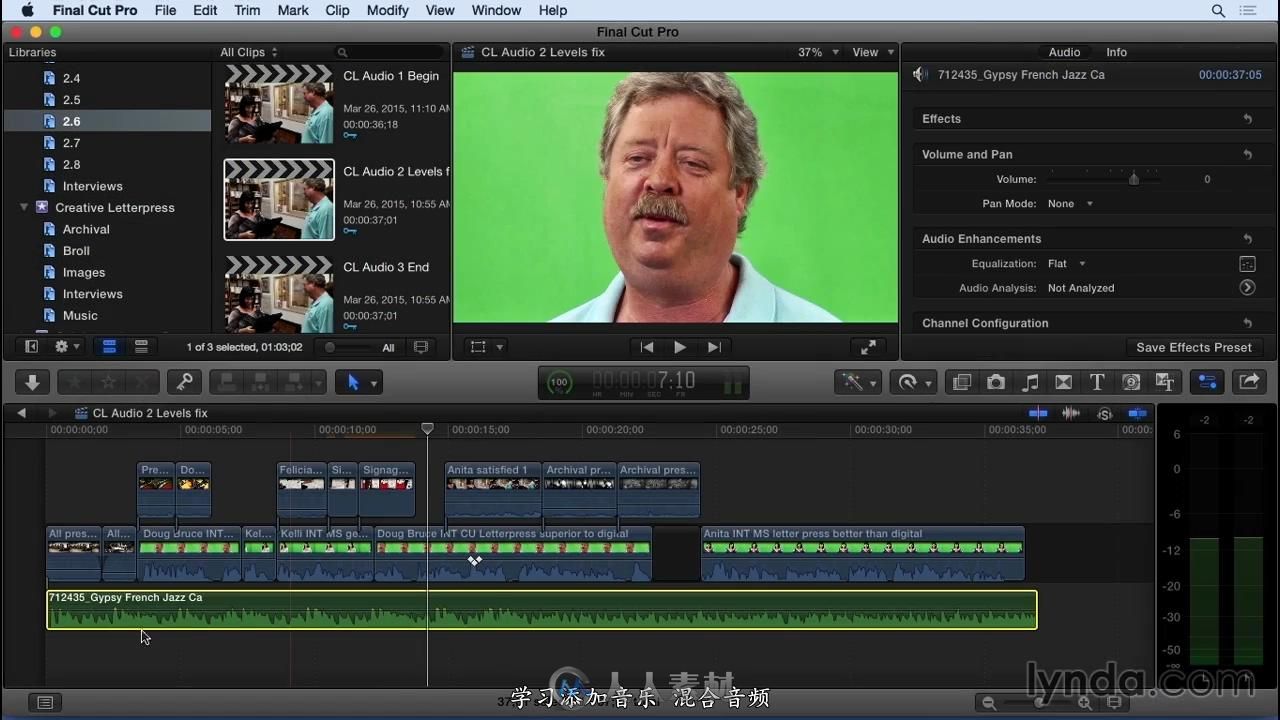This screenshot has height=720, width=1280.
Task: Open Spotlight search in menu bar
Action: [x=1218, y=11]
